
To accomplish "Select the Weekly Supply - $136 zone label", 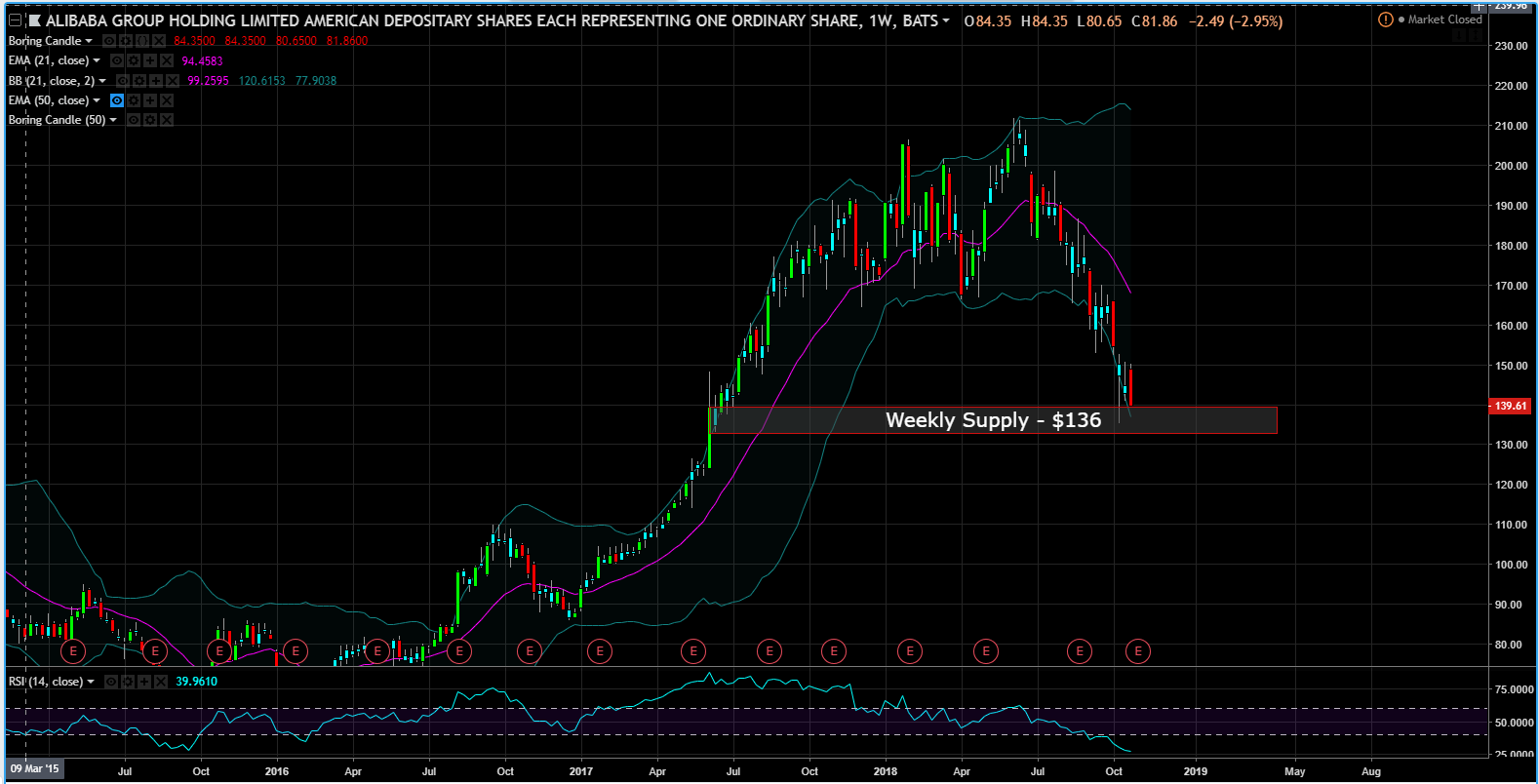I will click(x=993, y=420).
